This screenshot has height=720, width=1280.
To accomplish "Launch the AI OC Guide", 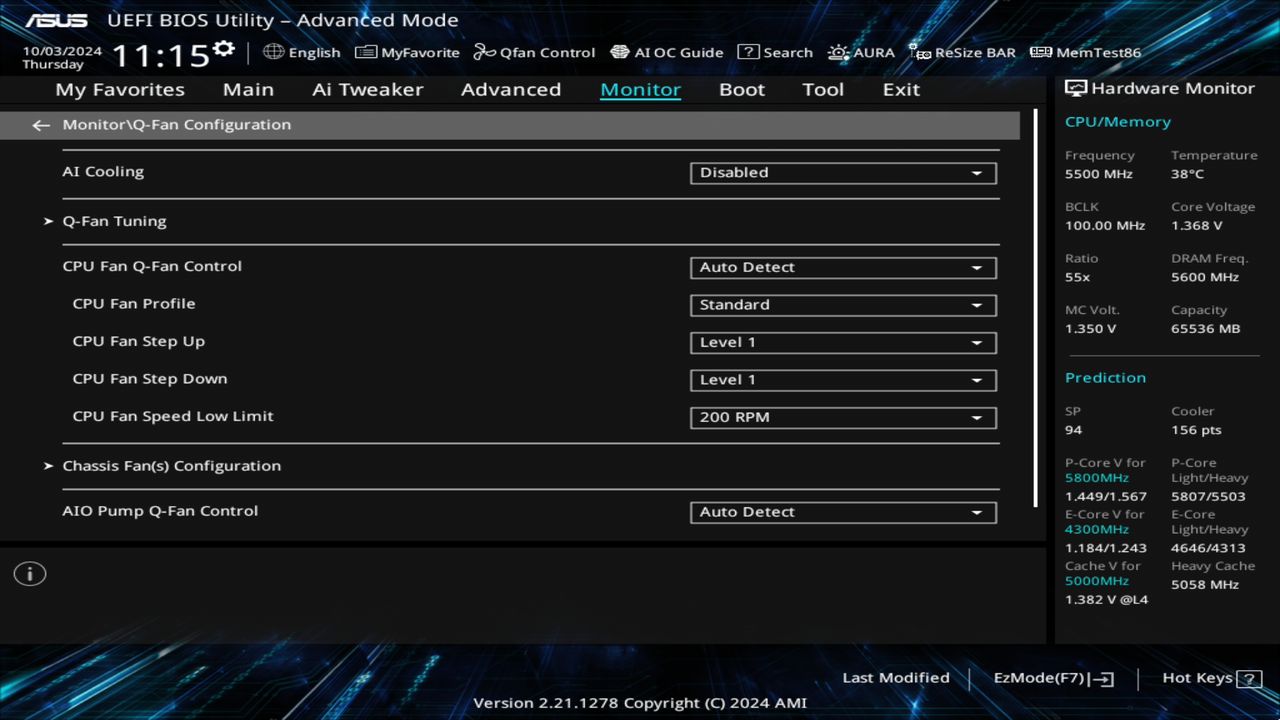I will (x=667, y=52).
